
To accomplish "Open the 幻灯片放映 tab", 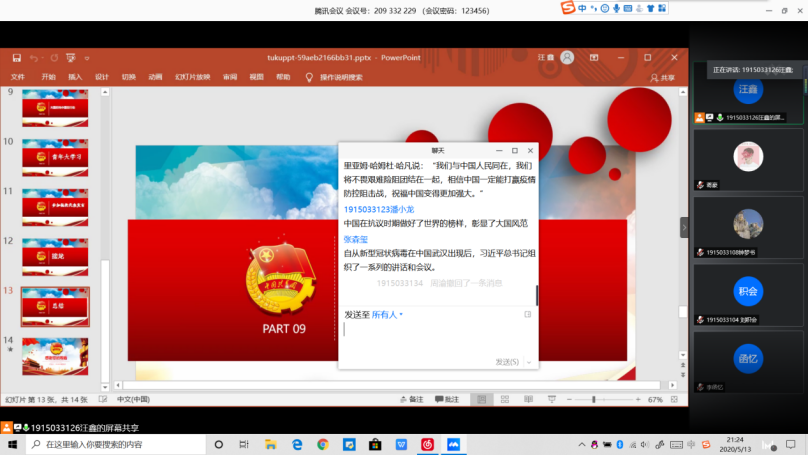I will point(193,77).
